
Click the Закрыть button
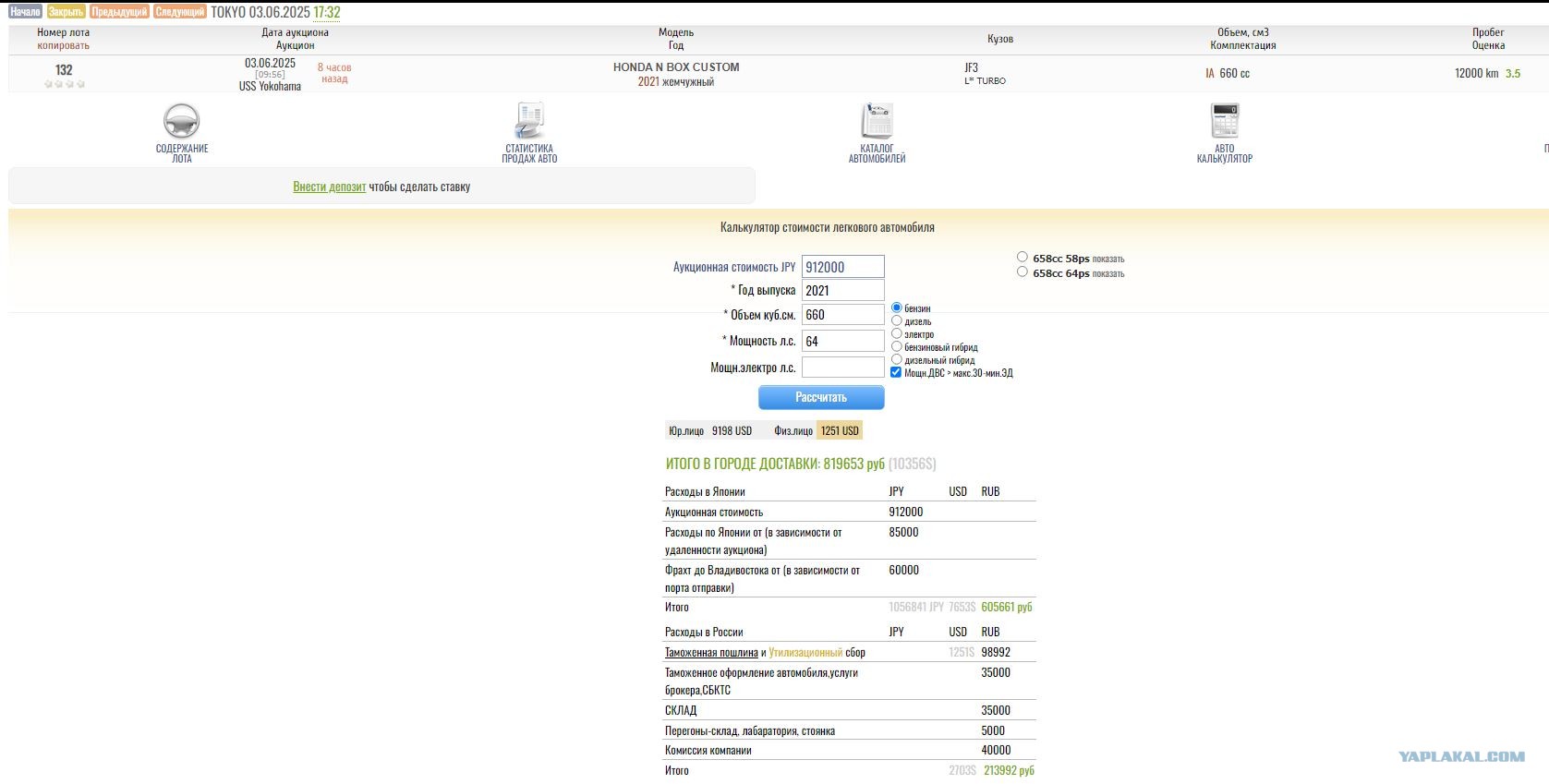(66, 12)
